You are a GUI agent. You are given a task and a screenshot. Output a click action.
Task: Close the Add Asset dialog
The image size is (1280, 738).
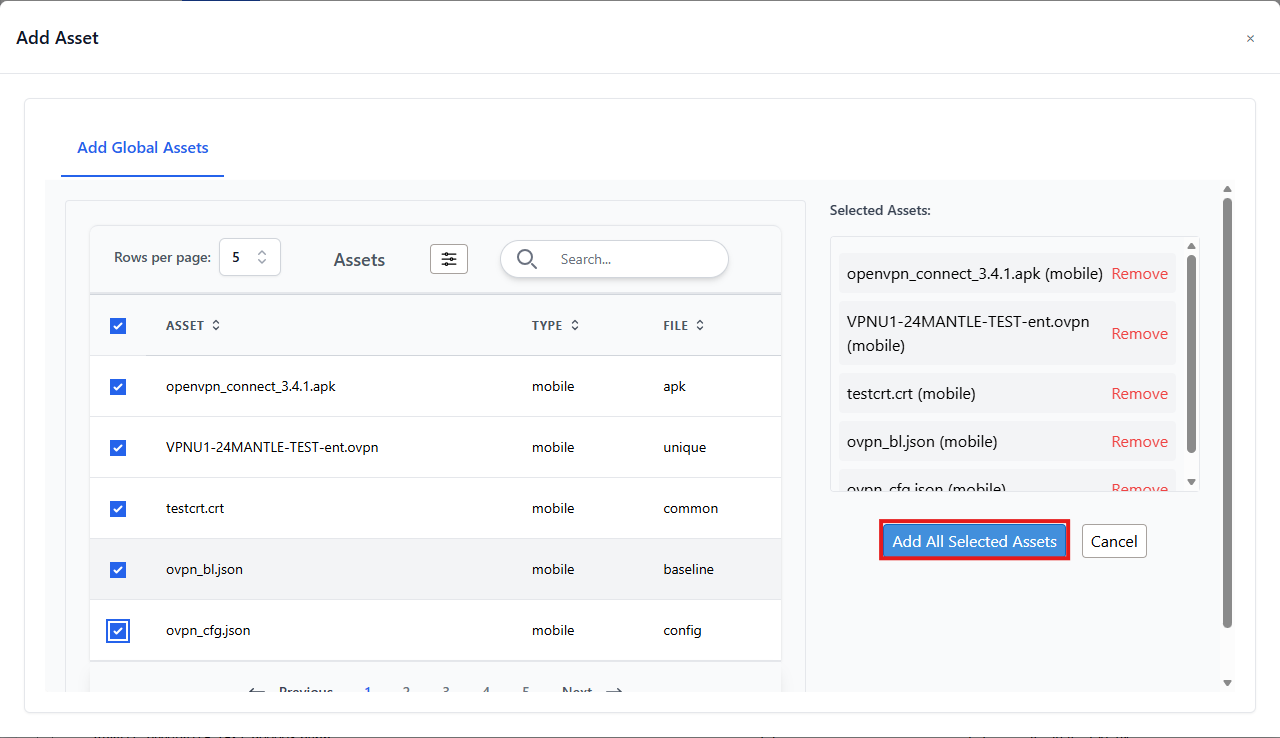point(1250,39)
